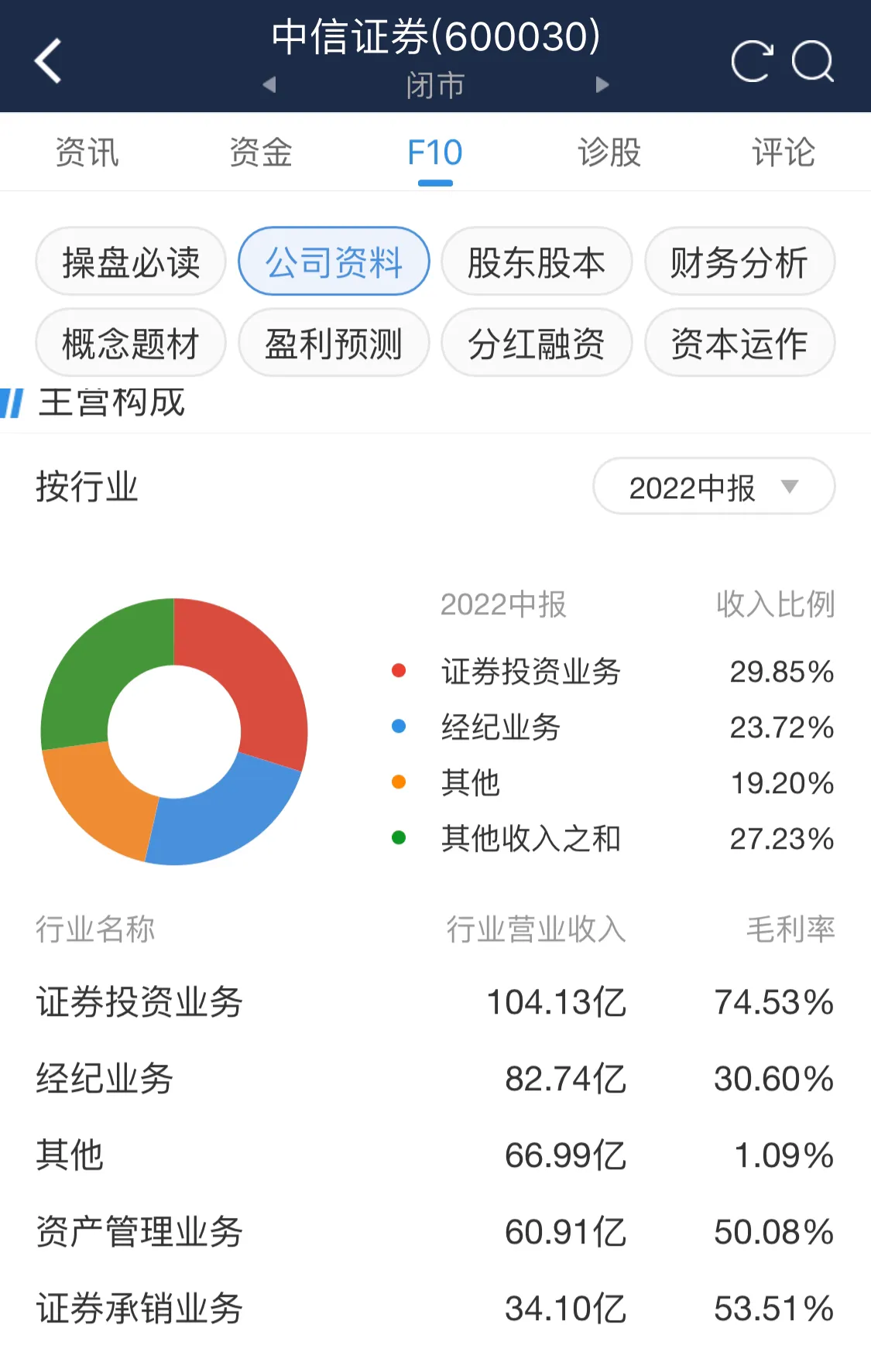
Task: Go to next stock with right triangle
Action: coord(602,84)
